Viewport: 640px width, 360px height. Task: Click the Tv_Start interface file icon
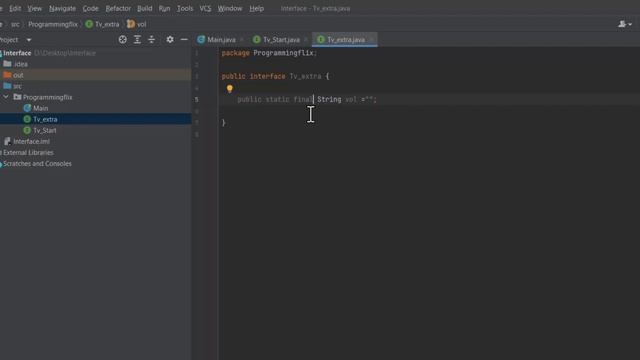(27, 130)
